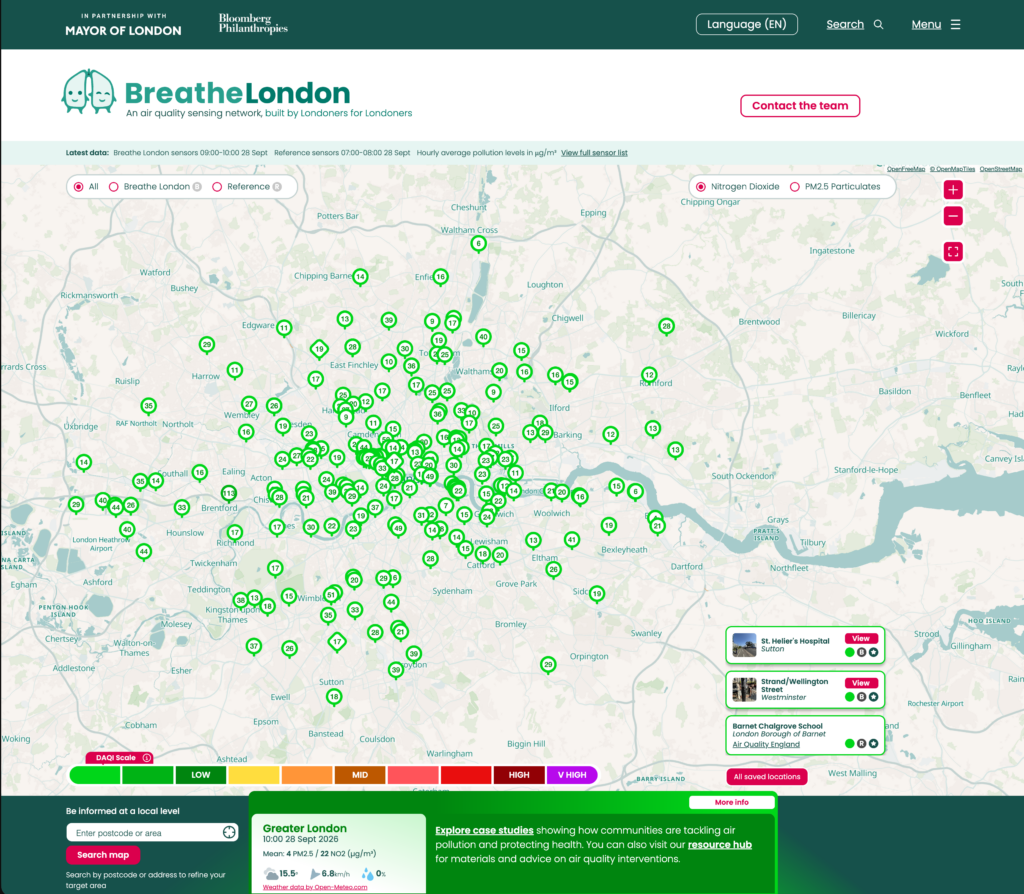Click the V HIGH purple scale segment
The width and height of the screenshot is (1024, 894).
pos(571,775)
